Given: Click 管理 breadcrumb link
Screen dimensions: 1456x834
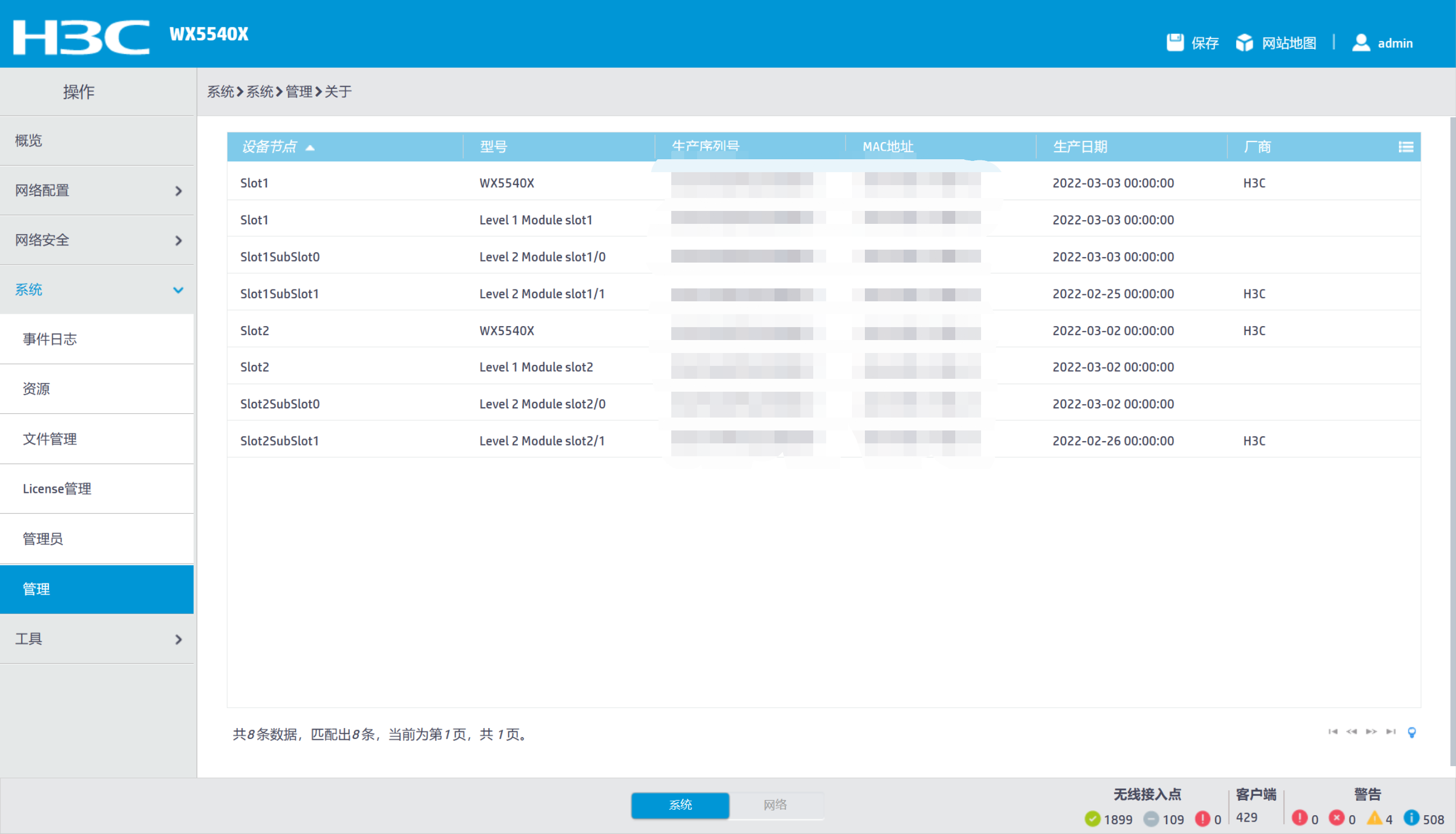Looking at the screenshot, I should point(299,91).
